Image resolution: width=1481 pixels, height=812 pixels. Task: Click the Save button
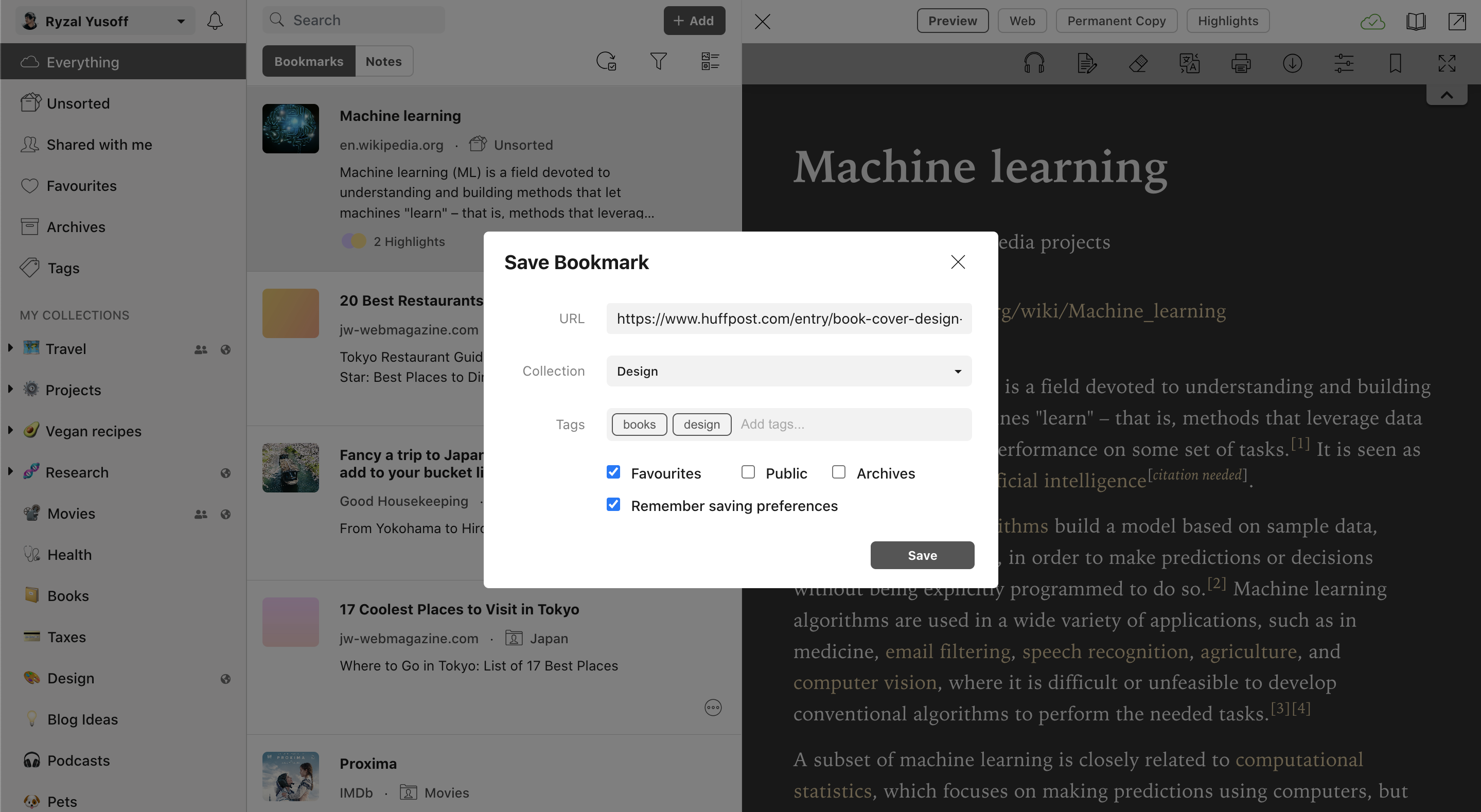[x=922, y=555]
